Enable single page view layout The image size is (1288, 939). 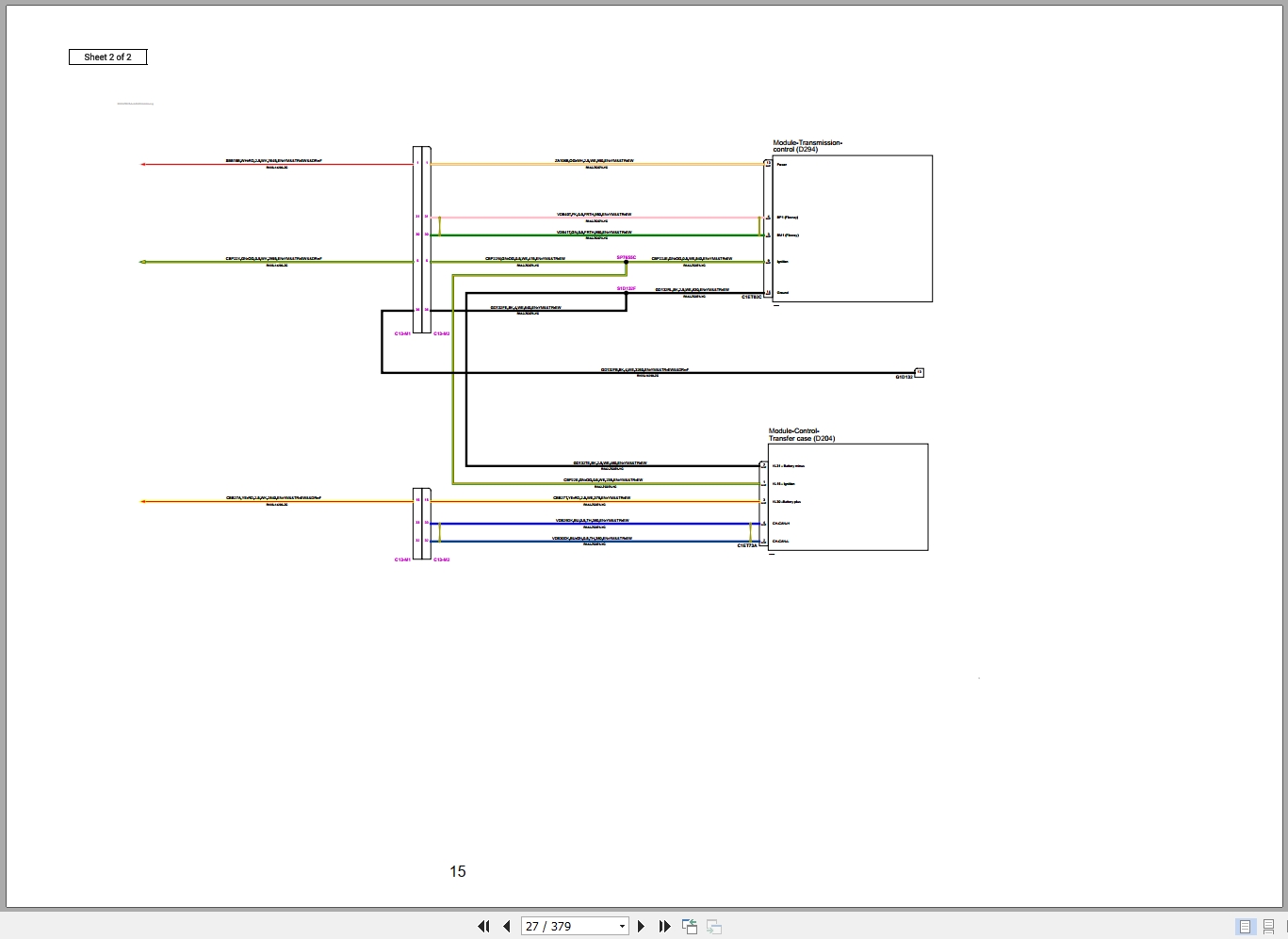1245,926
